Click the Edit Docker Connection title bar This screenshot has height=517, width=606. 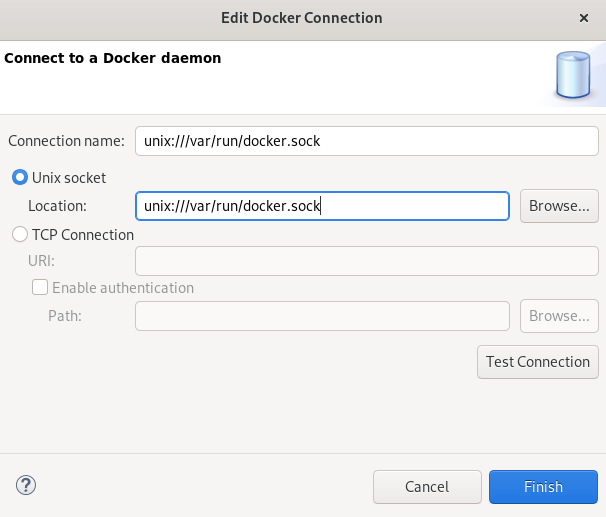click(302, 18)
